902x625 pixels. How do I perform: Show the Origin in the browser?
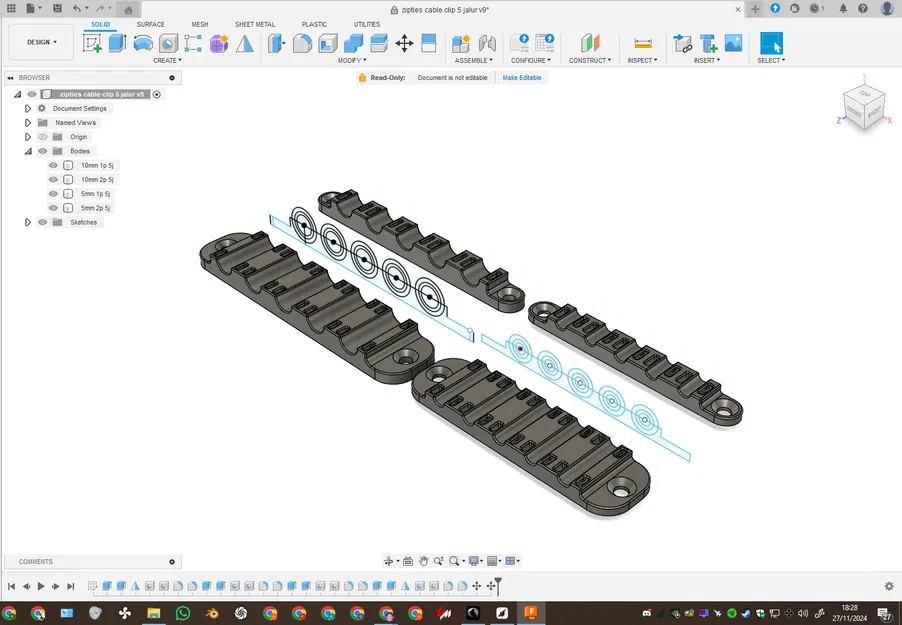42,137
